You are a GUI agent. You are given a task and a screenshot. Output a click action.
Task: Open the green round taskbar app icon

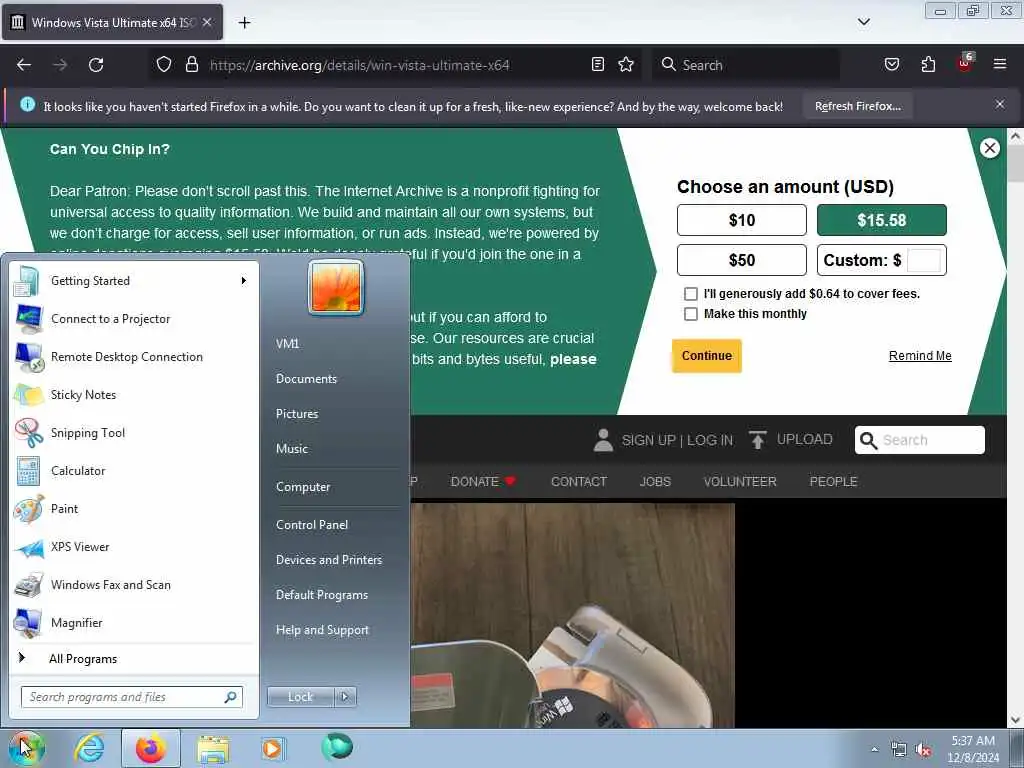coord(337,747)
